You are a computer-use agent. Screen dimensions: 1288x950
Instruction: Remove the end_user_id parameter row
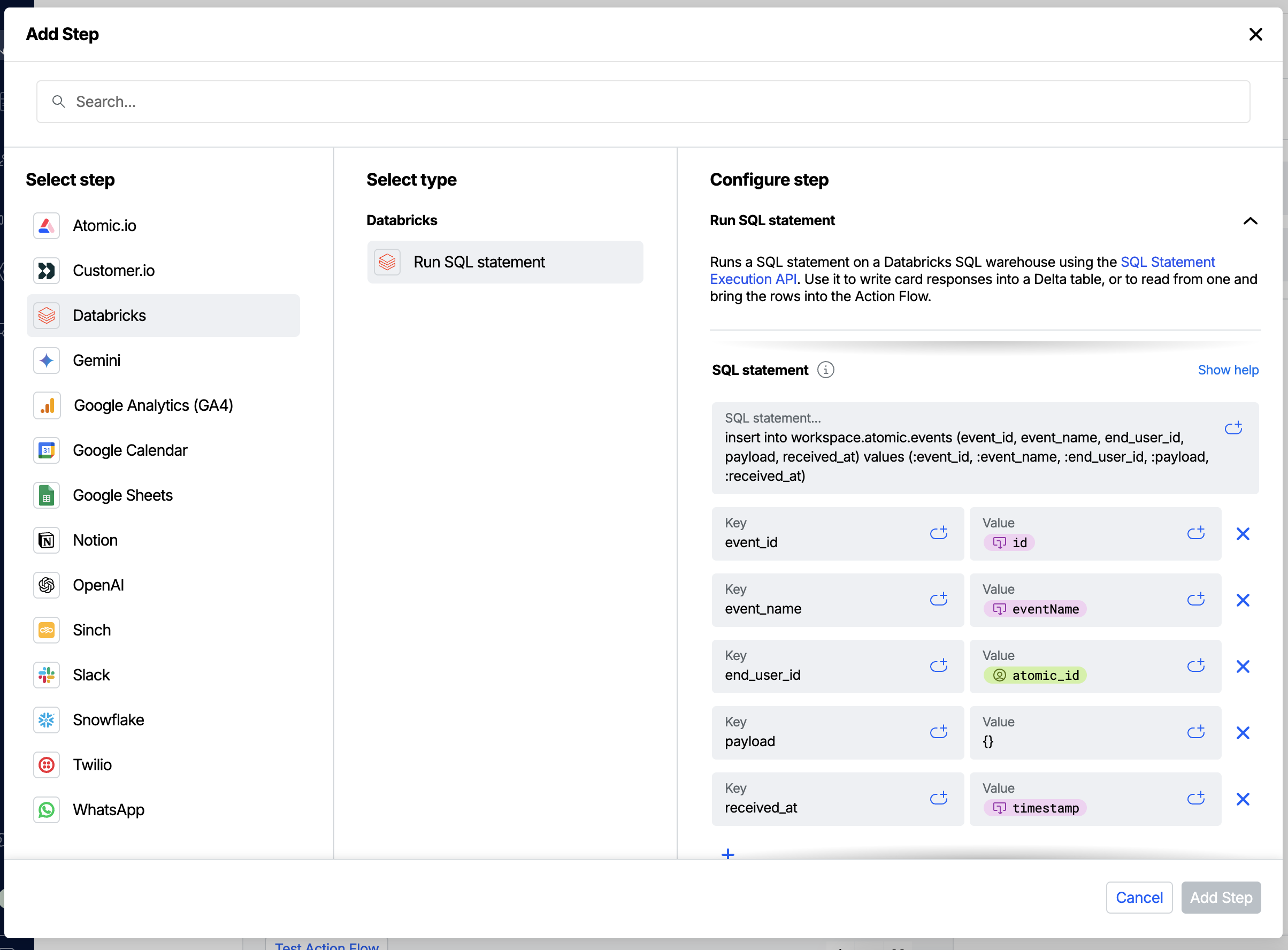coord(1243,666)
